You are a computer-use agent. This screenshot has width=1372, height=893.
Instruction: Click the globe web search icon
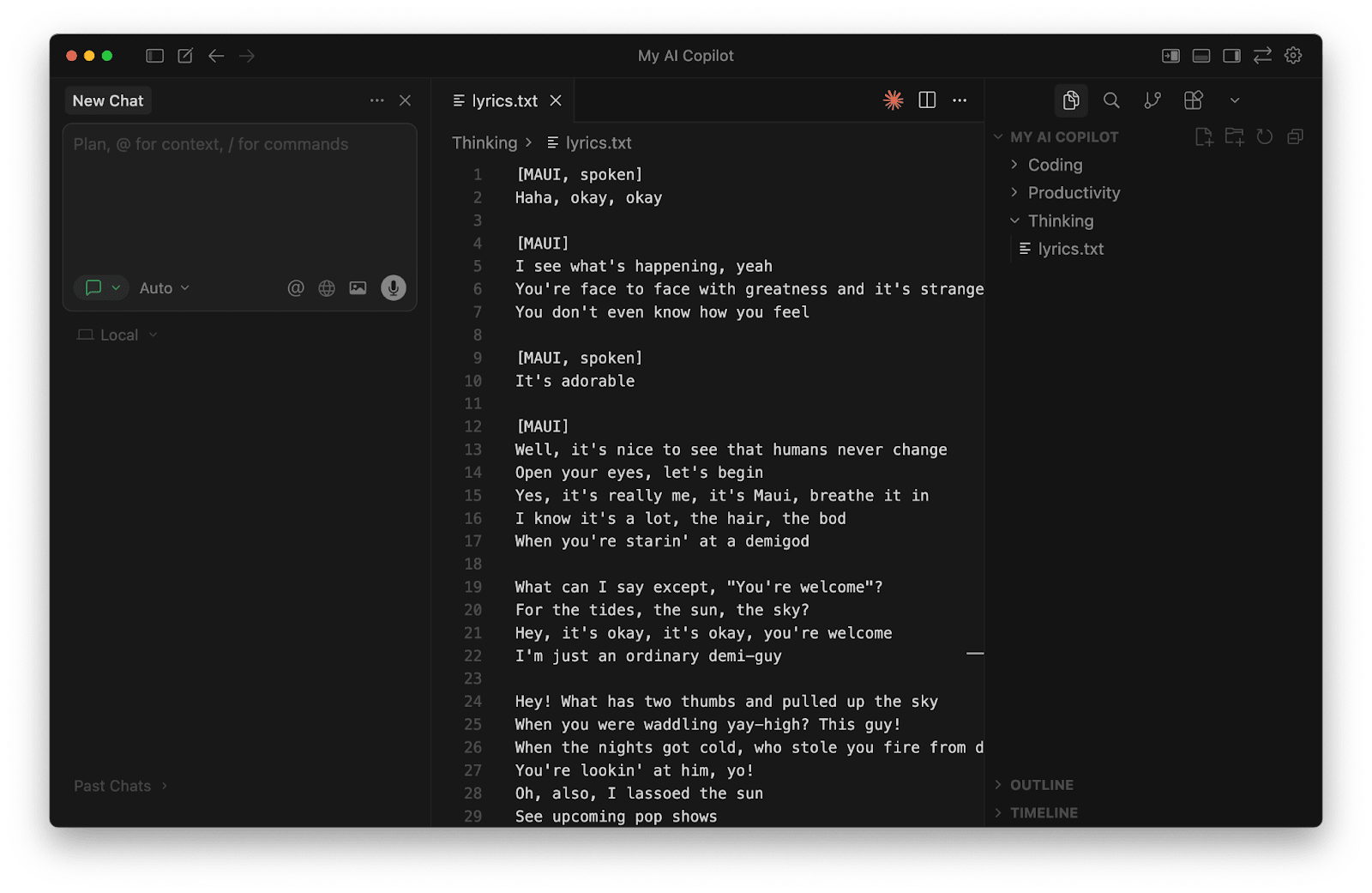click(x=327, y=288)
